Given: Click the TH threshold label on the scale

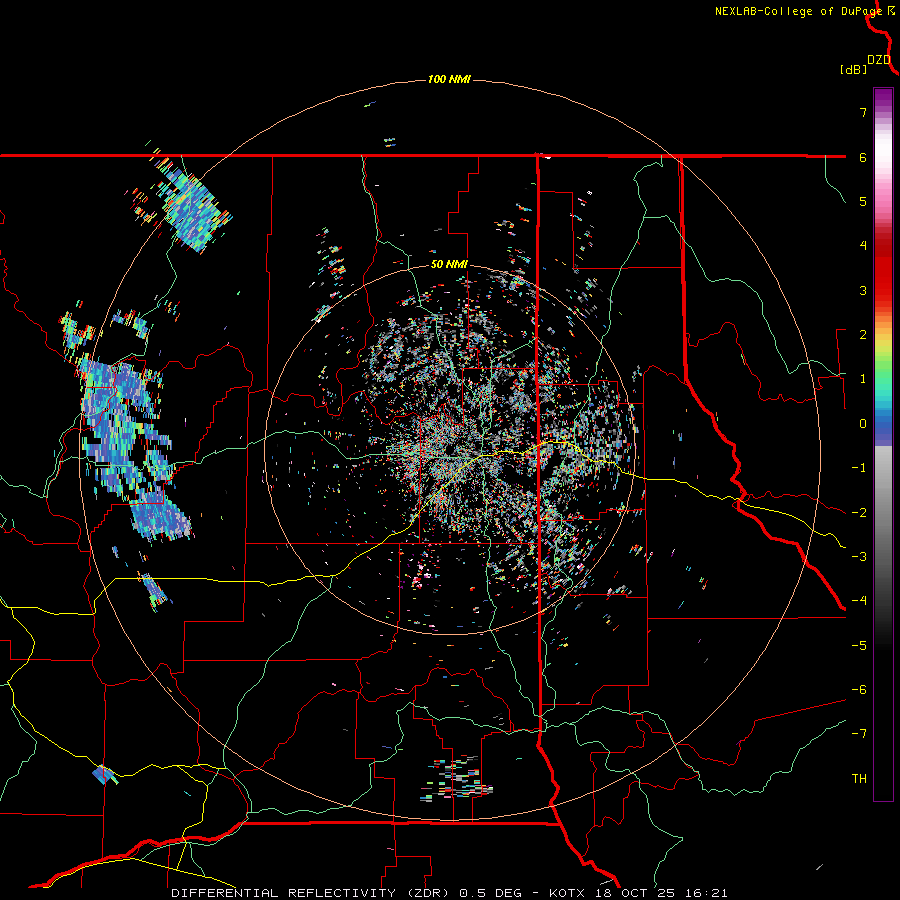Looking at the screenshot, I should tap(859, 779).
